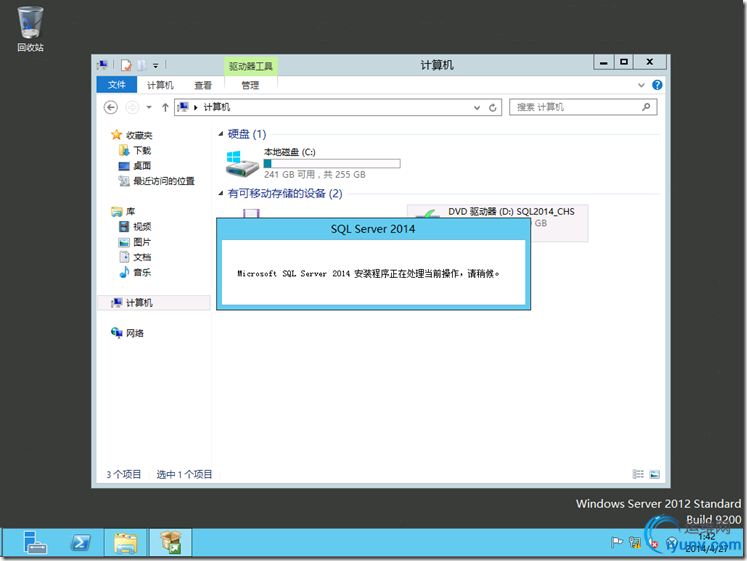
Task: Go up one level with up arrow
Action: 165,108
